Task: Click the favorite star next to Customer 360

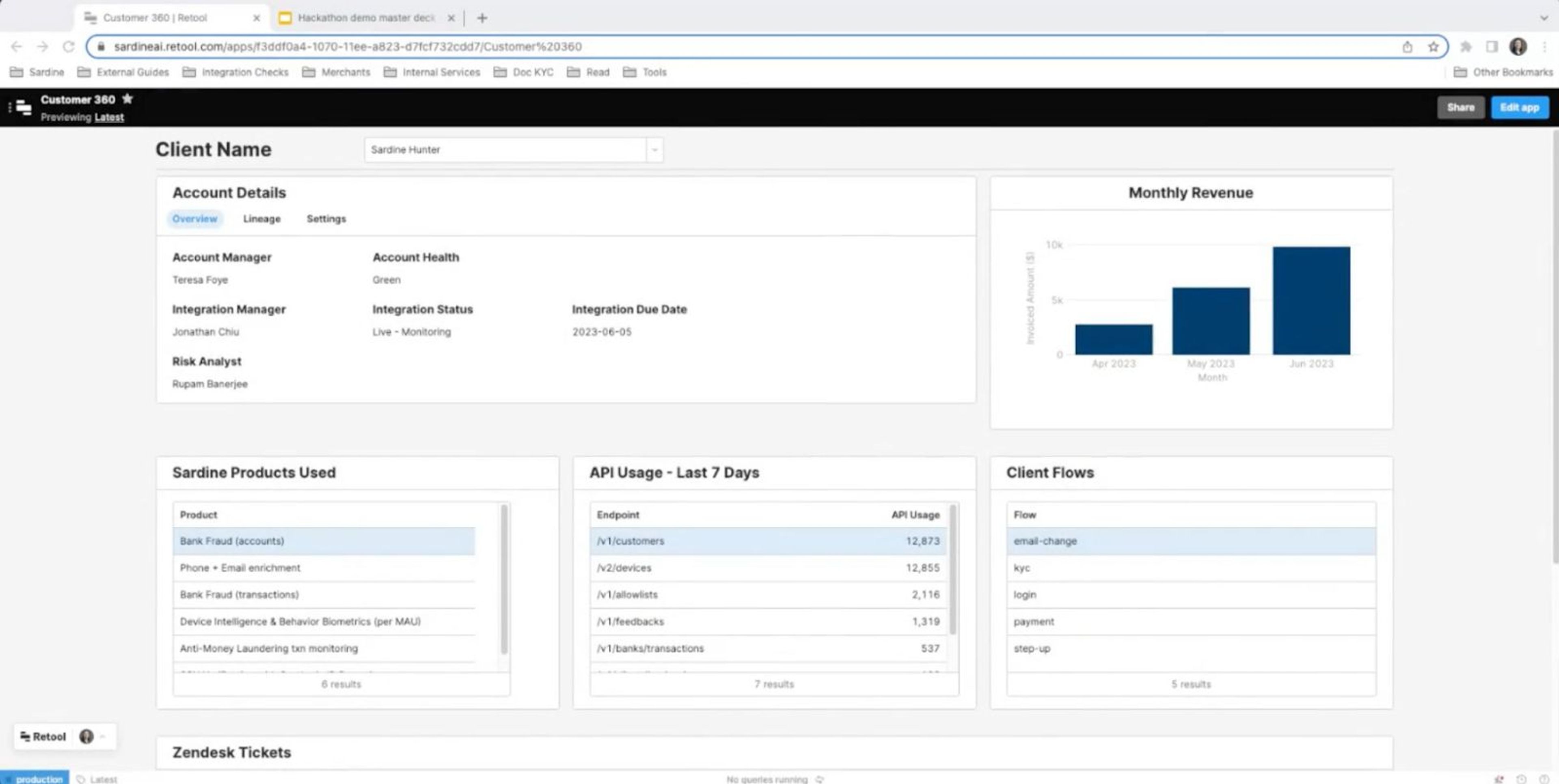Action: click(x=127, y=99)
